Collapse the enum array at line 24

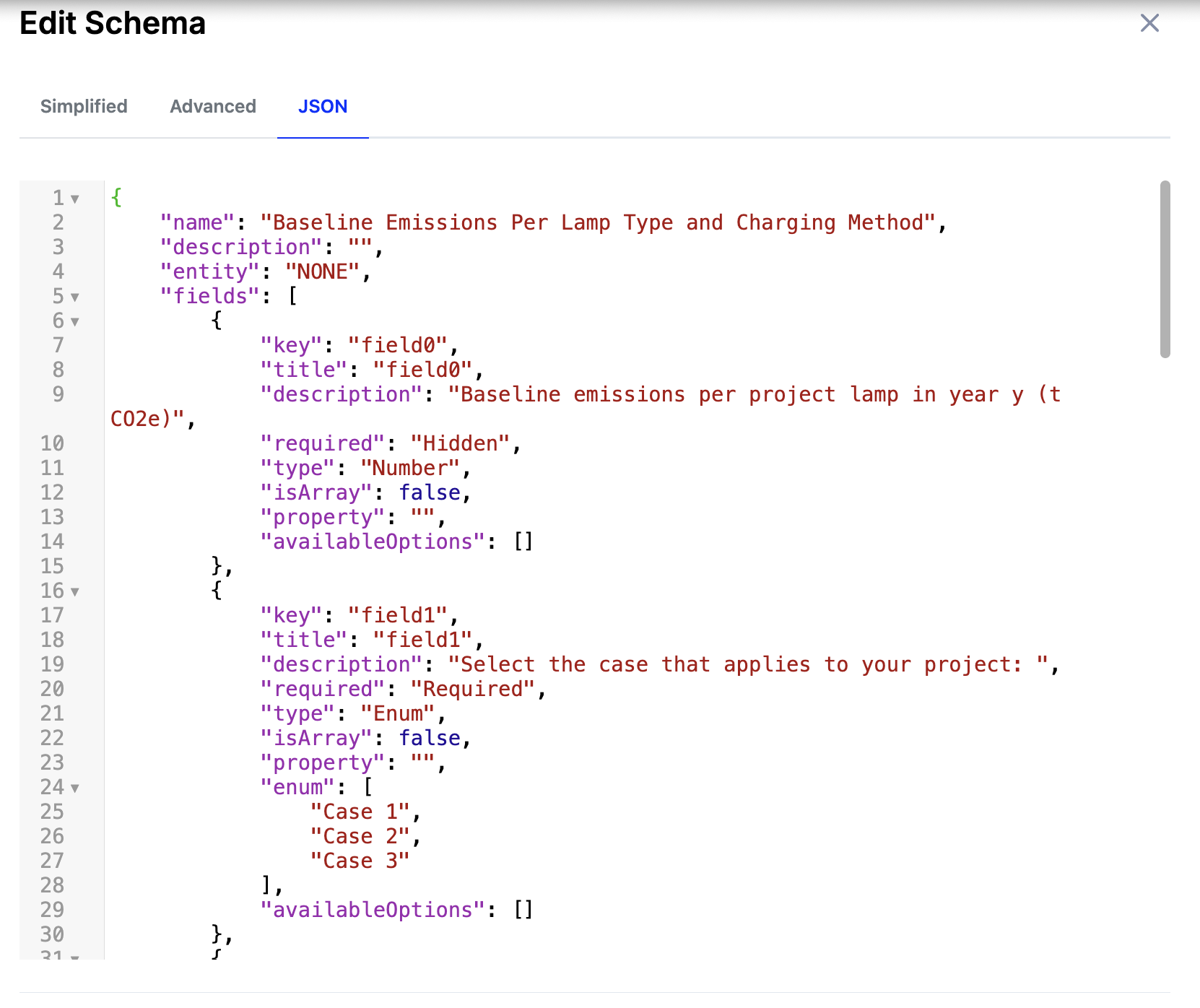tap(75, 788)
